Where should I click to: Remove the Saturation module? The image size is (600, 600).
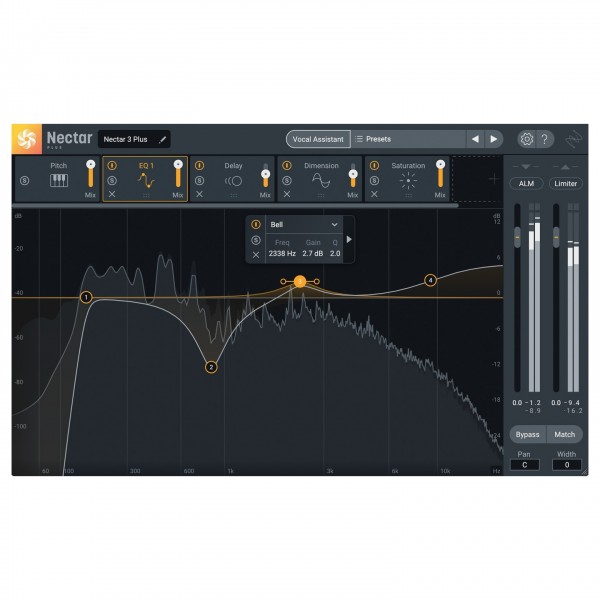pyautogui.click(x=374, y=194)
